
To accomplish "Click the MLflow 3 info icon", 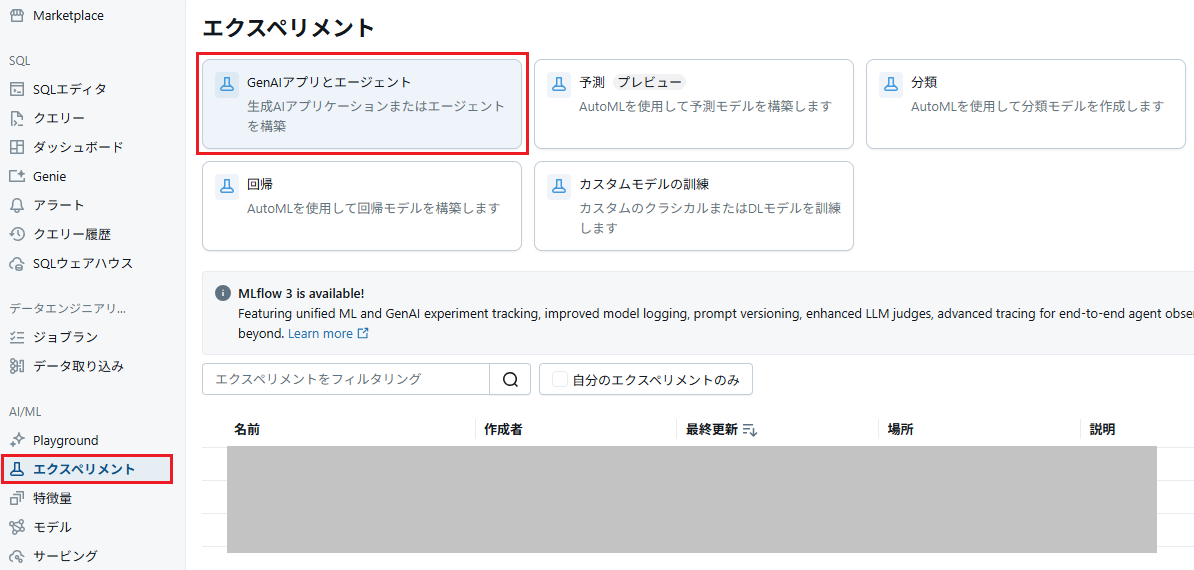I will point(222,293).
